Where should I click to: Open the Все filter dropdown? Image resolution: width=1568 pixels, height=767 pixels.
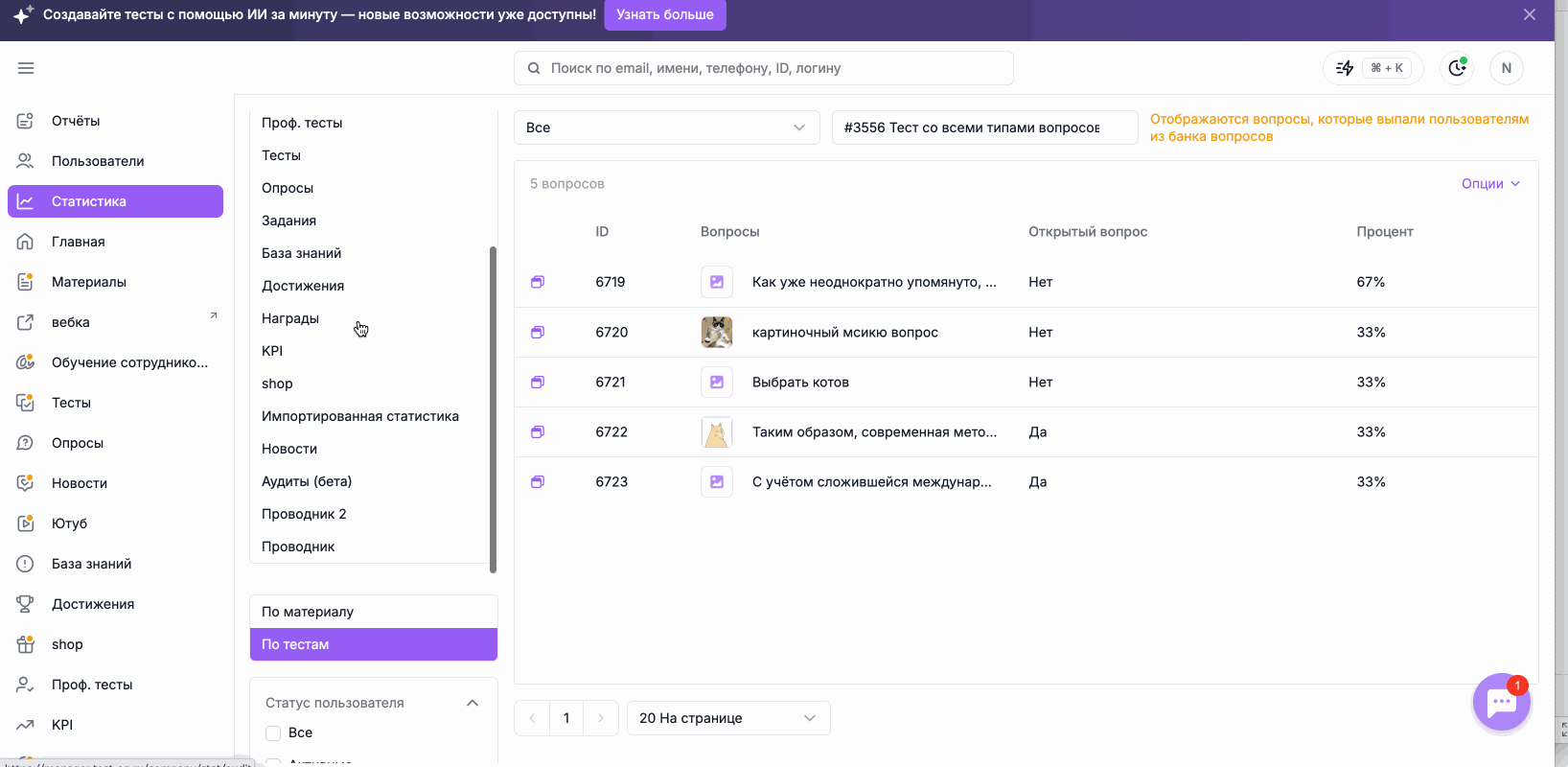667,128
